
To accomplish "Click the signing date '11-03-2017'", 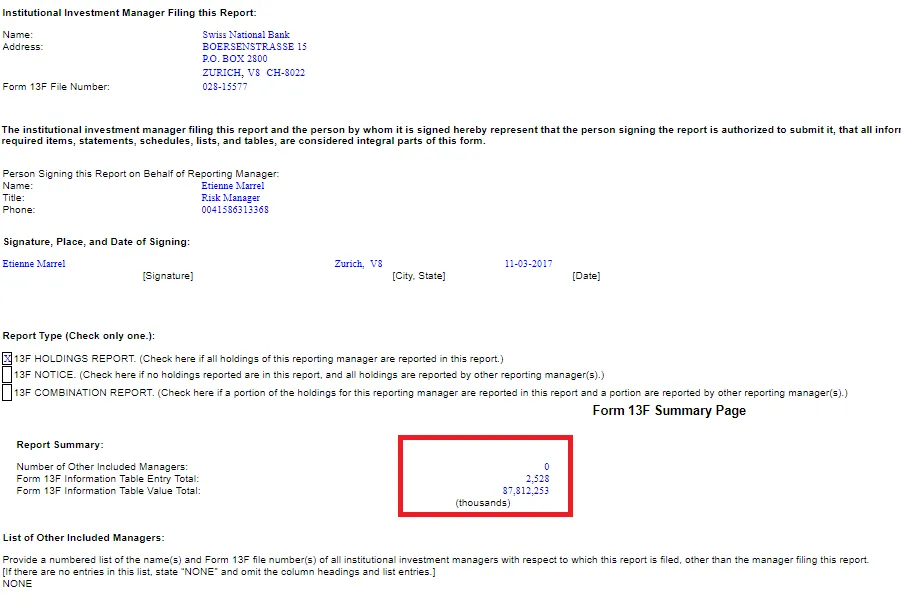I will [529, 264].
